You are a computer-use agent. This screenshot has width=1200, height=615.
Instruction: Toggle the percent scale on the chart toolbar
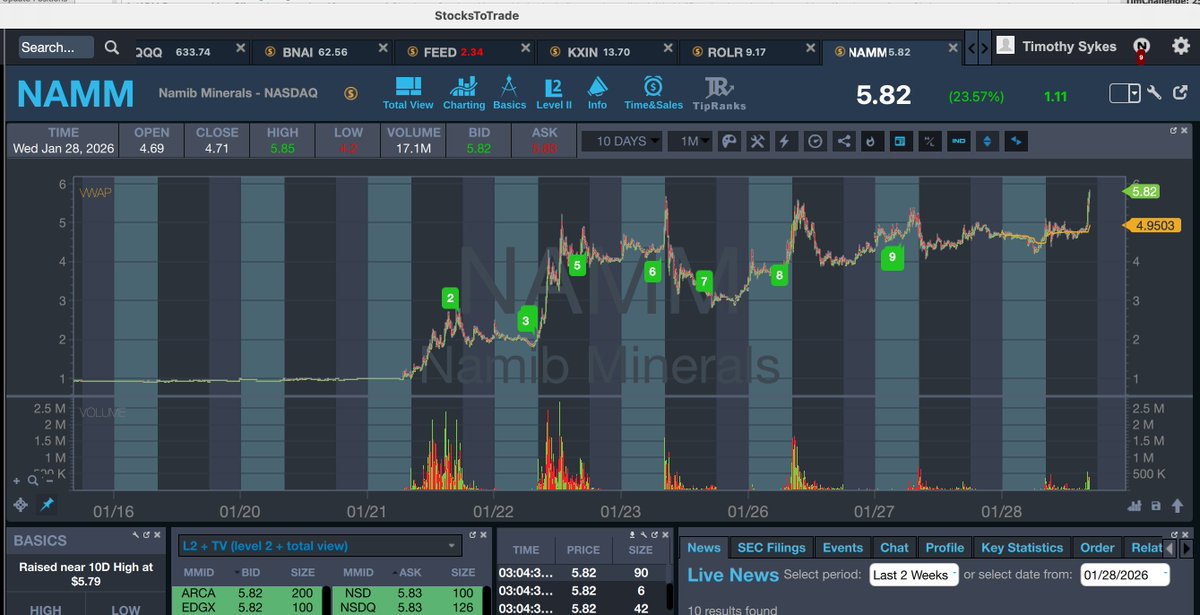[929, 141]
